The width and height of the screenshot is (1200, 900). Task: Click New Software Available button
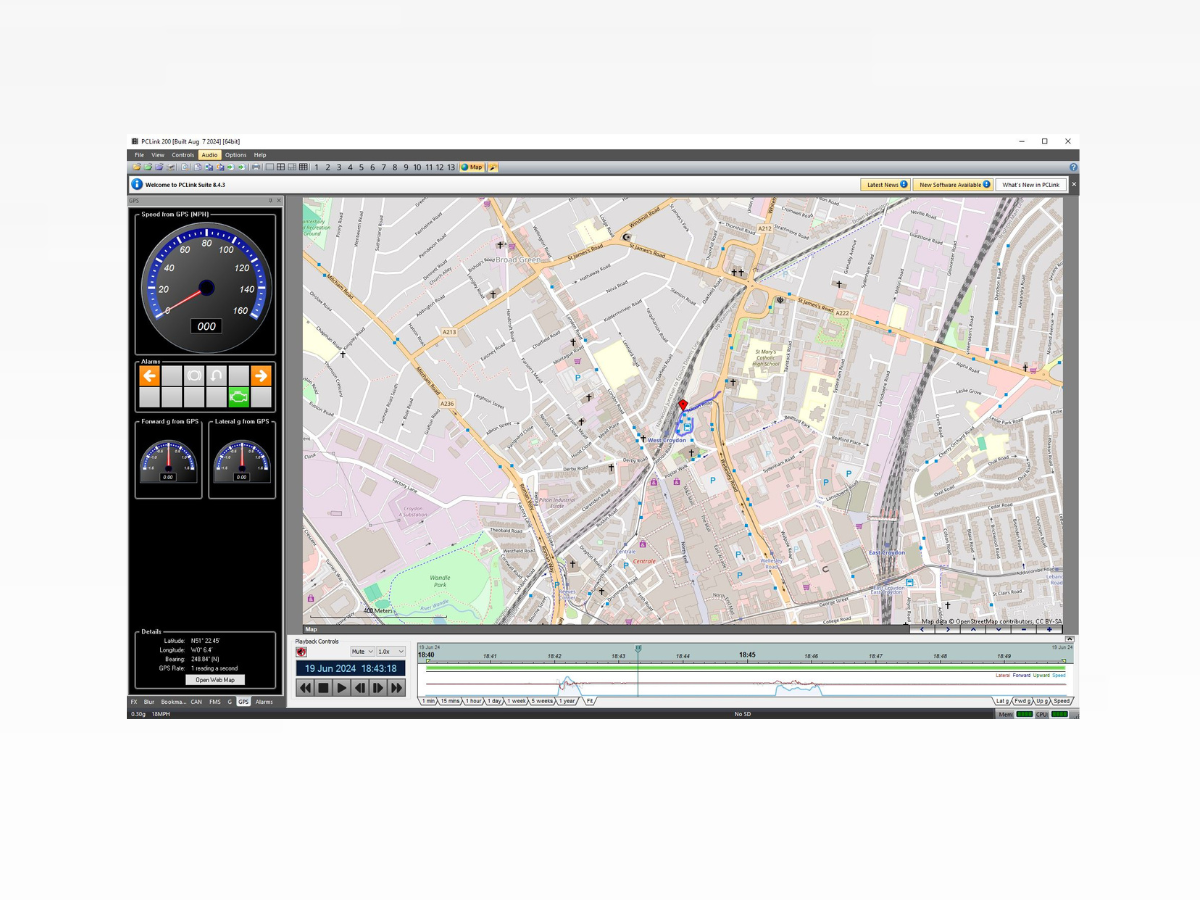954,185
